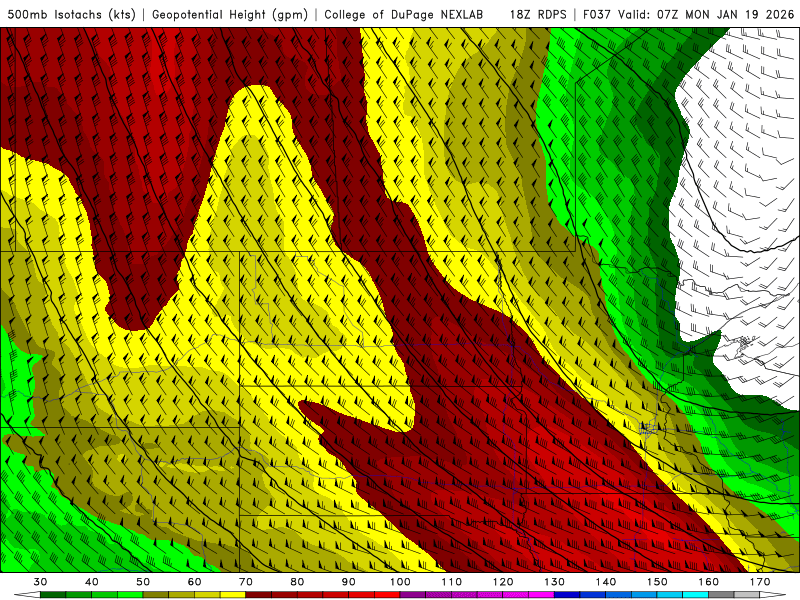Click the darkest green colorbar segment under 30

tap(53, 595)
